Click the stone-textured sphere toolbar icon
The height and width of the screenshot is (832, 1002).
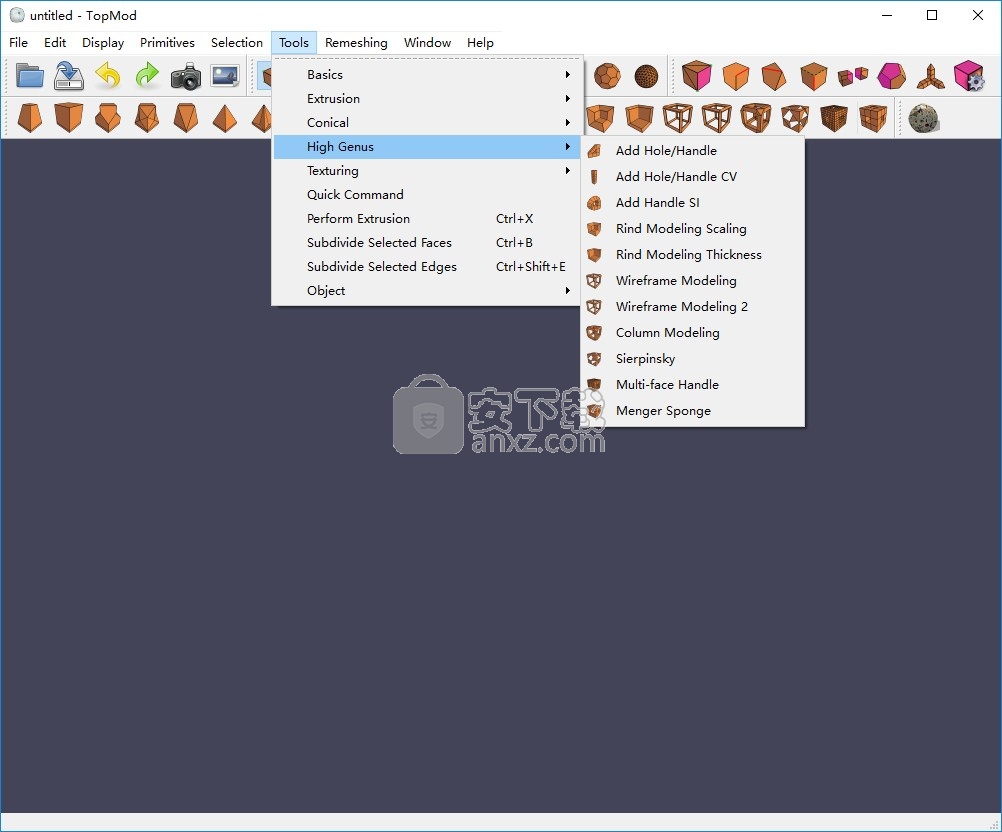[923, 118]
